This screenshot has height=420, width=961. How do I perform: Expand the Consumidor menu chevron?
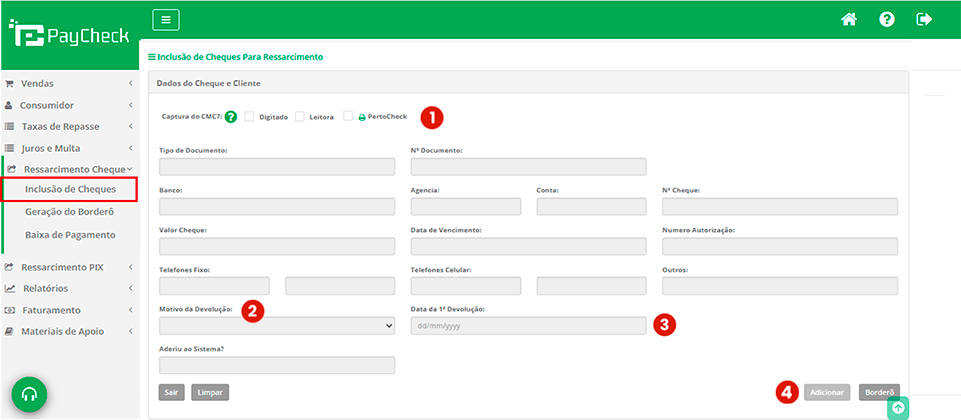pos(131,105)
